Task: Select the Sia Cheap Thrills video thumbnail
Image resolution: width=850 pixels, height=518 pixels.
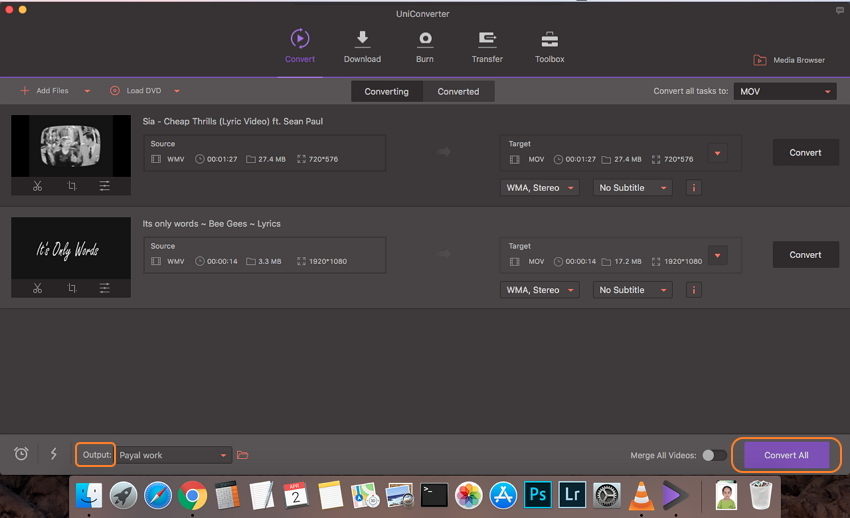Action: (71, 146)
